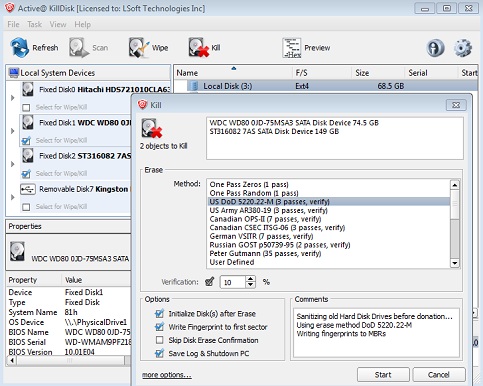Click the KillDisk shield logo in title bar
The height and width of the screenshot is (386, 483).
tap(9, 8)
